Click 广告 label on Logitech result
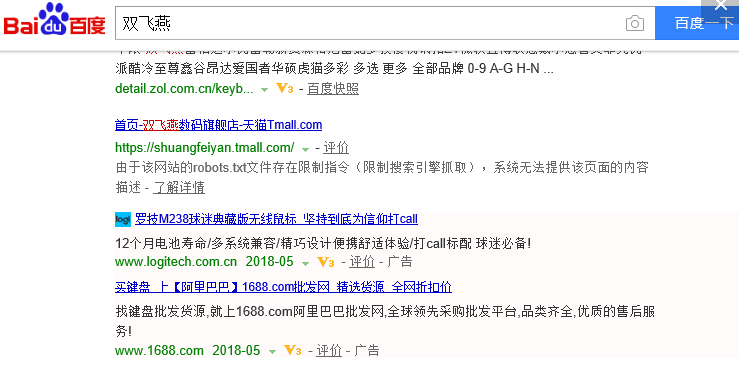This screenshot has width=739, height=383. [400, 261]
